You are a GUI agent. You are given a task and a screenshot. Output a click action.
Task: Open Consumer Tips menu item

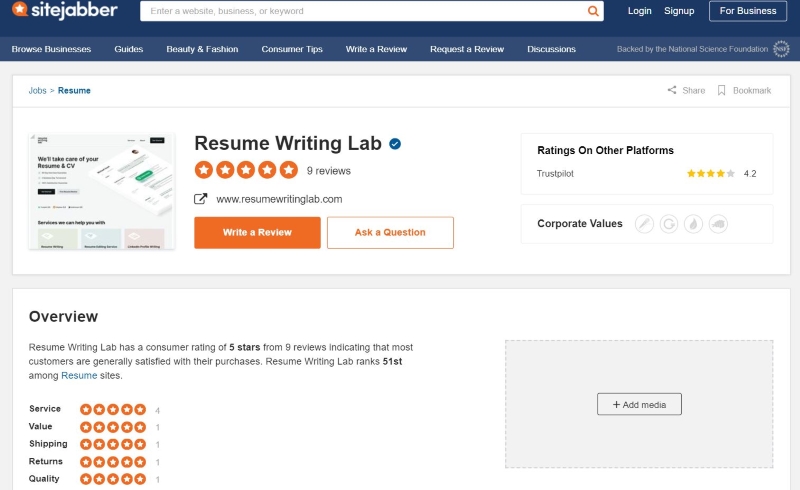tap(292, 49)
